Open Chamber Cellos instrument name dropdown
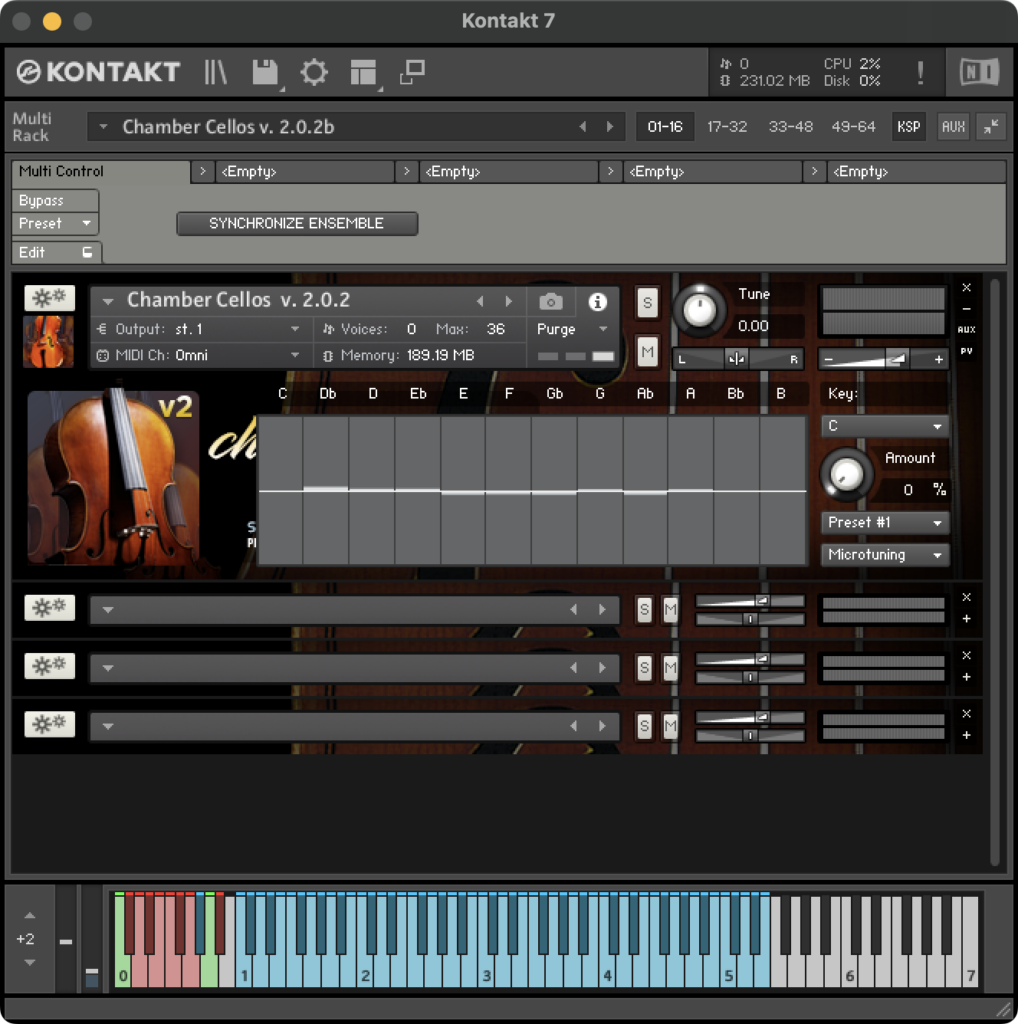This screenshot has height=1024, width=1018. pyautogui.click(x=108, y=302)
